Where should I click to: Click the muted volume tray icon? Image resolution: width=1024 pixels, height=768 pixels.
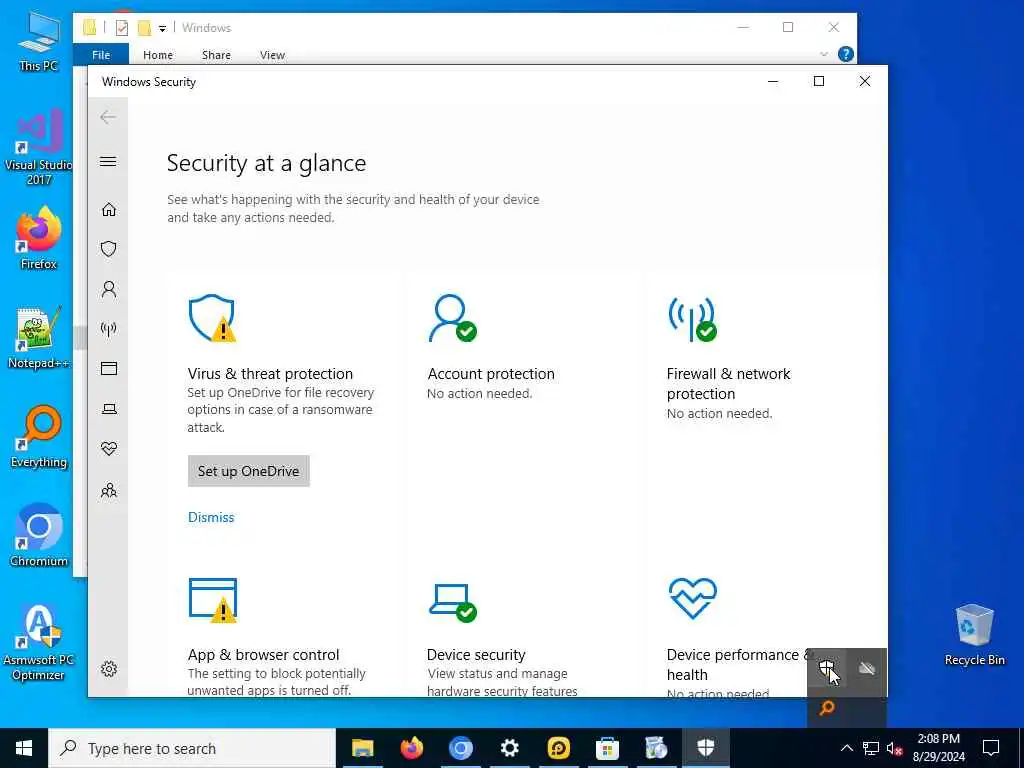pyautogui.click(x=894, y=748)
